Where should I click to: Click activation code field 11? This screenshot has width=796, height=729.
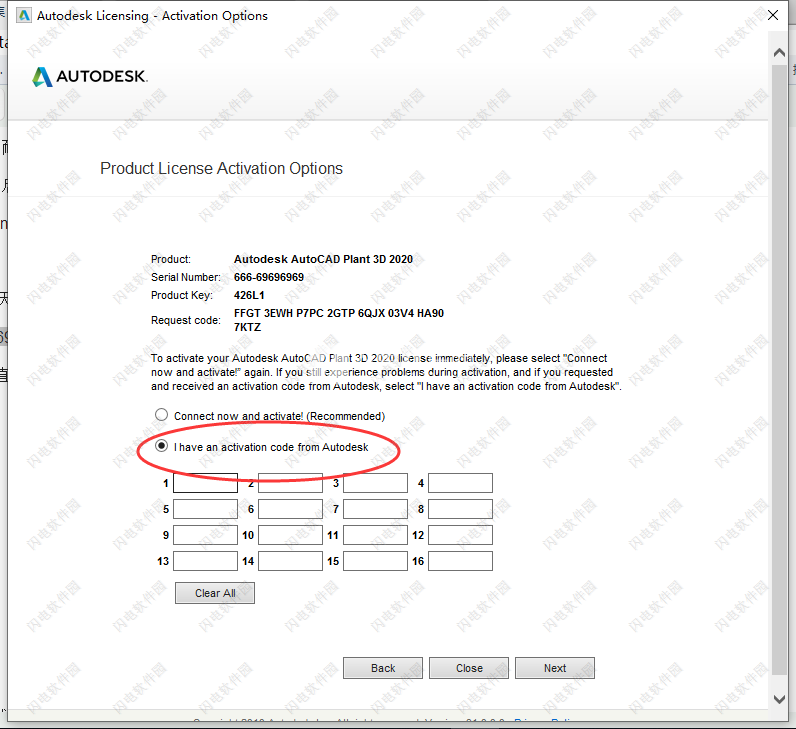pos(376,535)
